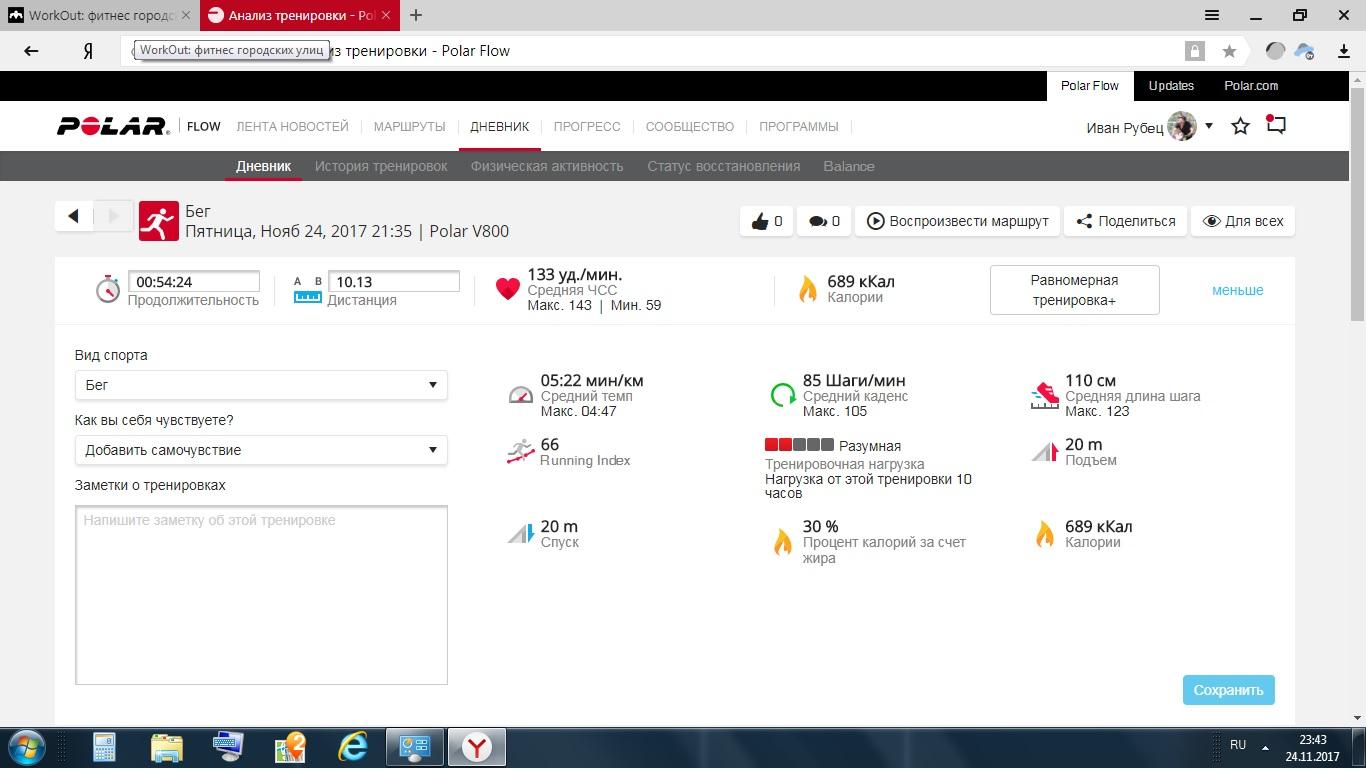Click the training notes text area

tap(261, 595)
